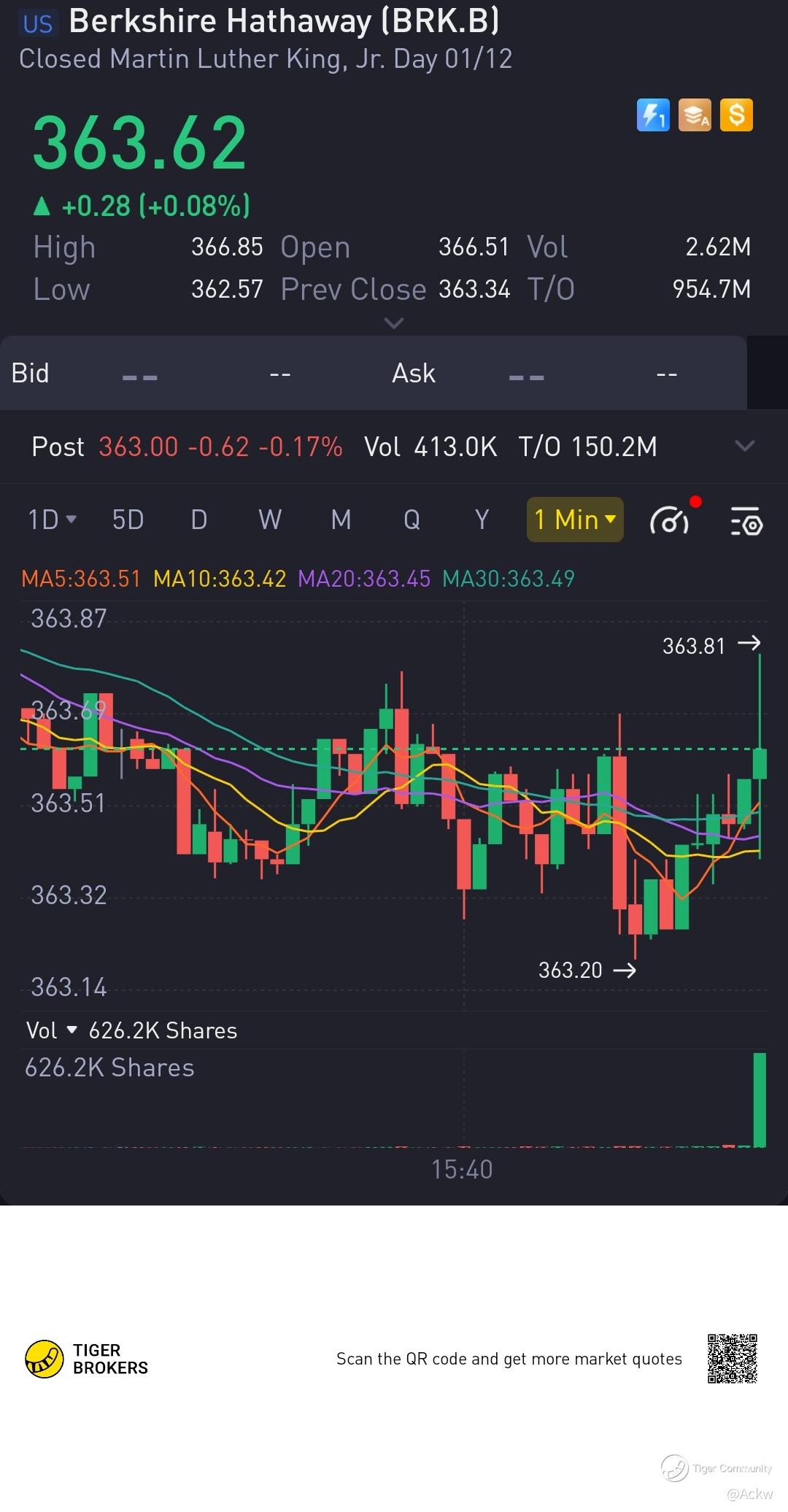The width and height of the screenshot is (788, 1512).
Task: Tap the T/O value 954.7M
Action: click(x=711, y=289)
